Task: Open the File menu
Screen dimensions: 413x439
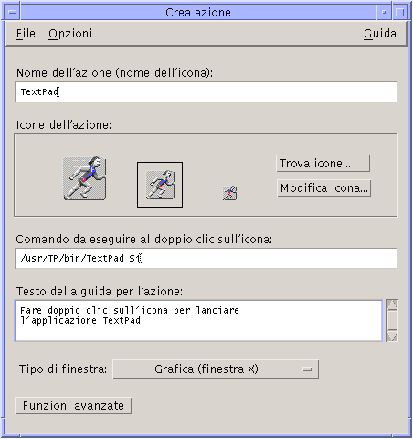Action: [x=26, y=33]
